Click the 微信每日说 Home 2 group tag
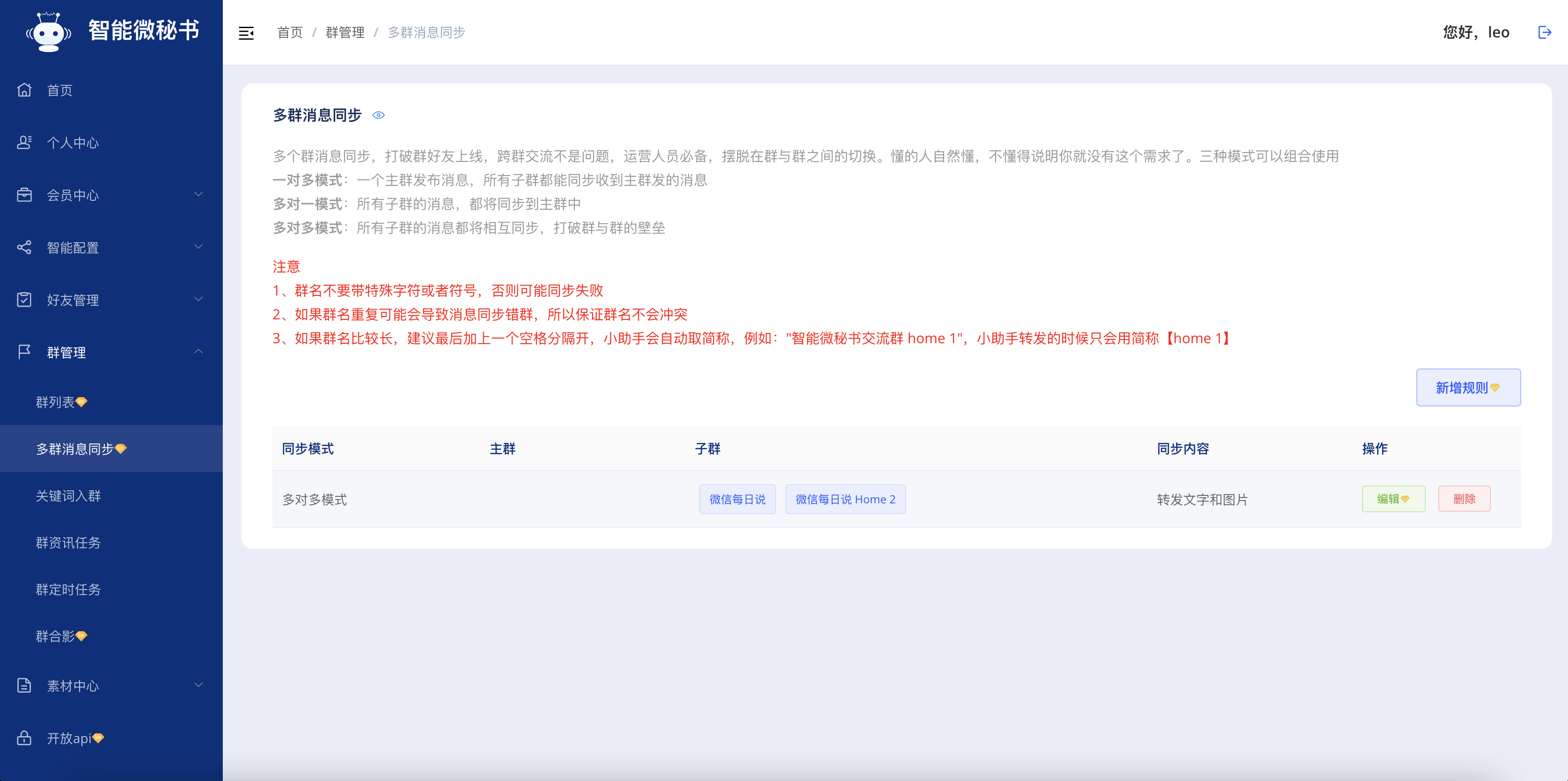The width and height of the screenshot is (1568, 781). [x=845, y=499]
